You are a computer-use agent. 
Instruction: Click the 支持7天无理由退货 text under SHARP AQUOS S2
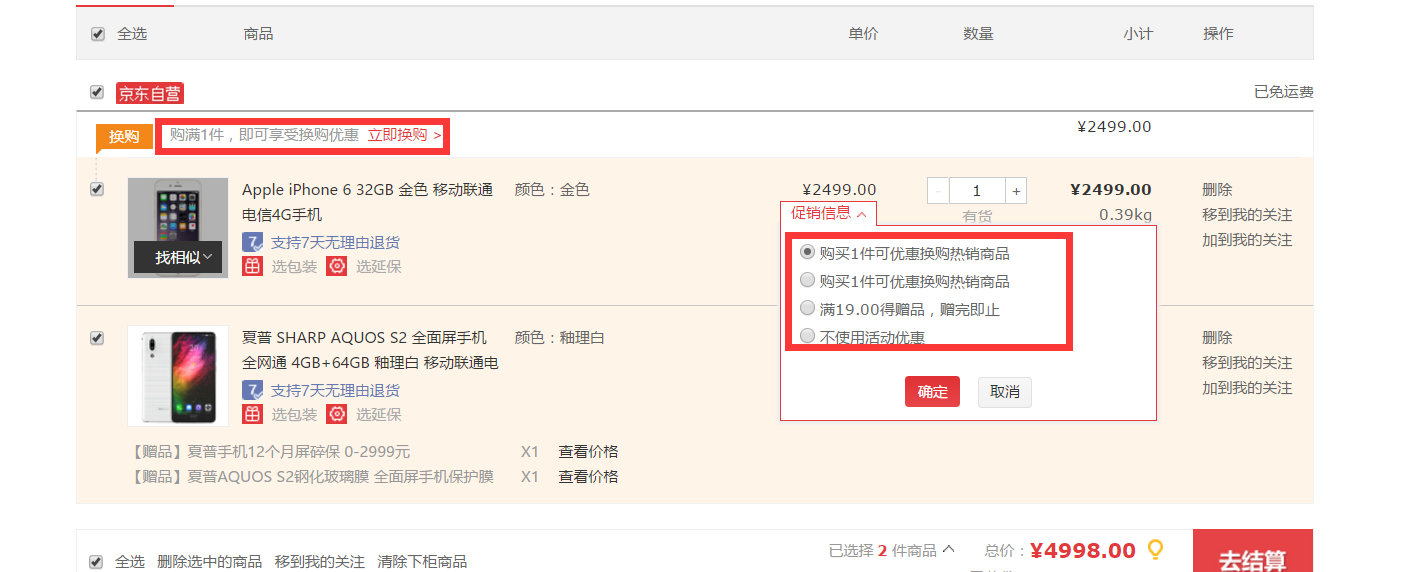[x=335, y=390]
